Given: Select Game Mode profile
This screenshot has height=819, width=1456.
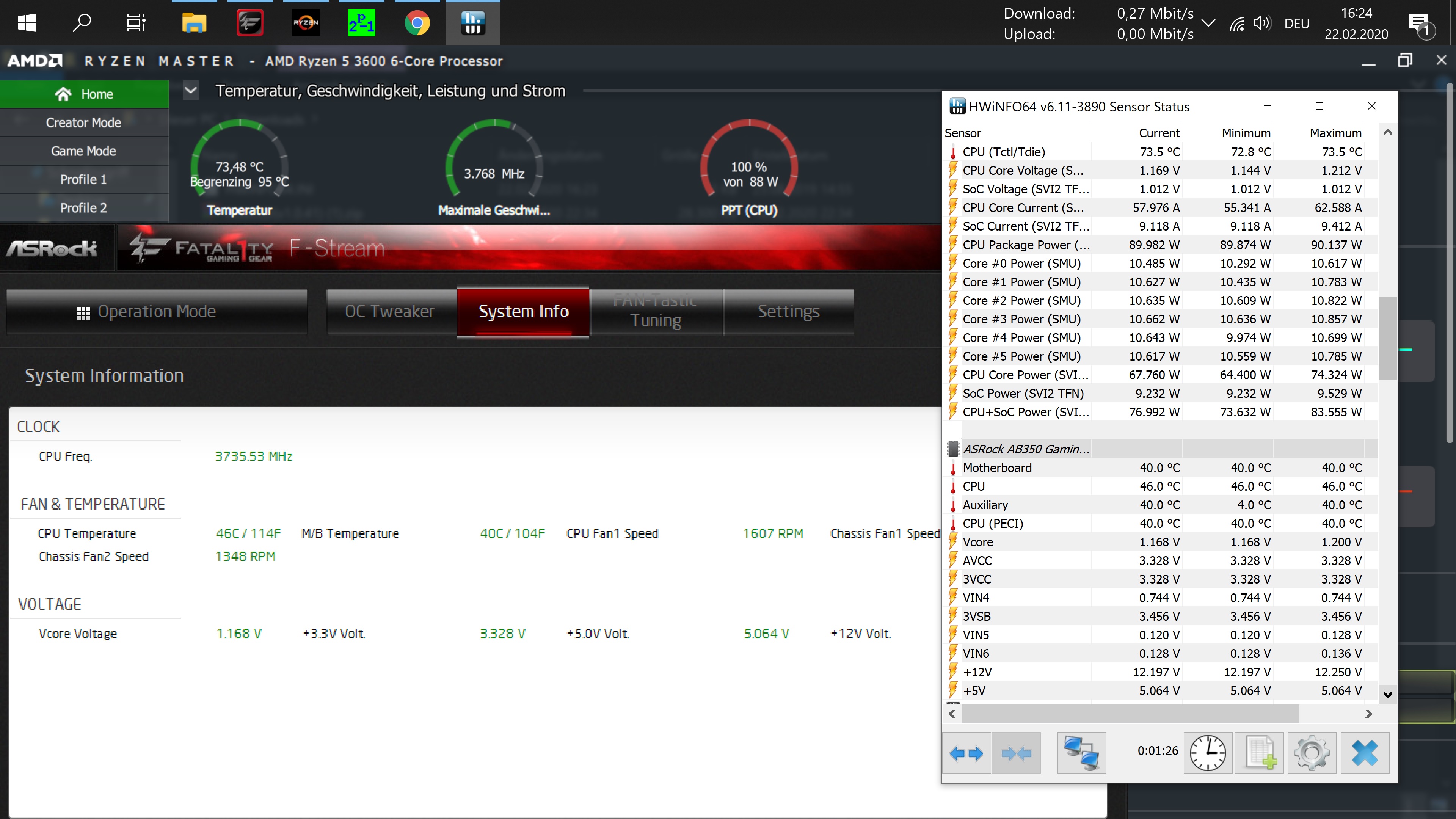Looking at the screenshot, I should tap(84, 151).
